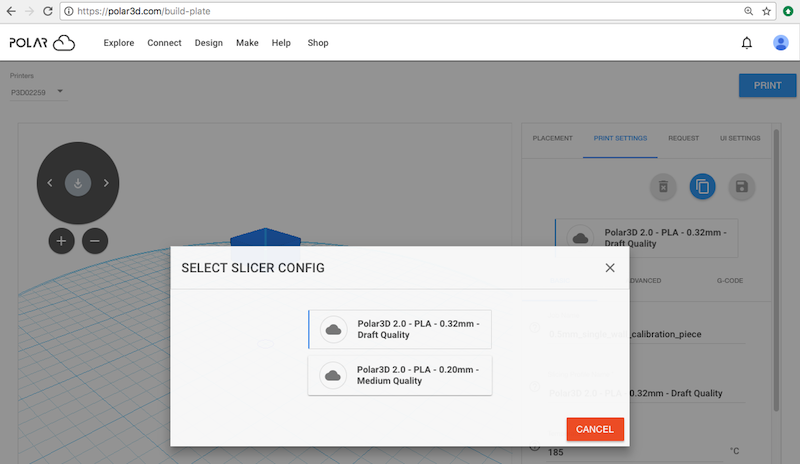
Task: Open the Explore menu
Action: (119, 43)
